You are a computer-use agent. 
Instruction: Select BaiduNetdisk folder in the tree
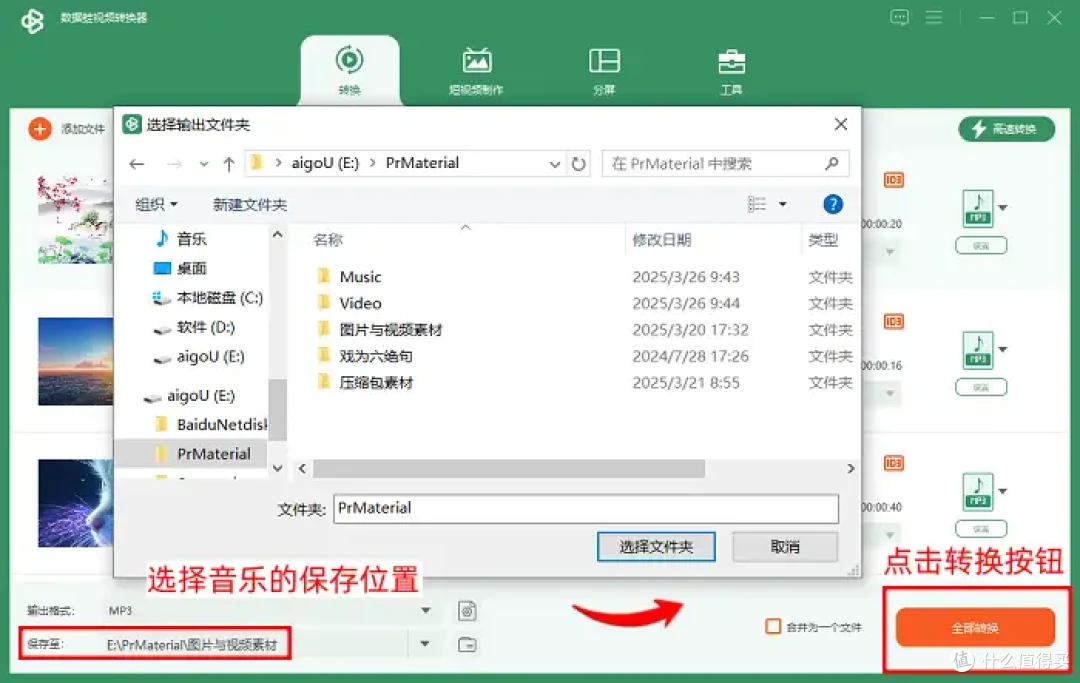pos(220,425)
